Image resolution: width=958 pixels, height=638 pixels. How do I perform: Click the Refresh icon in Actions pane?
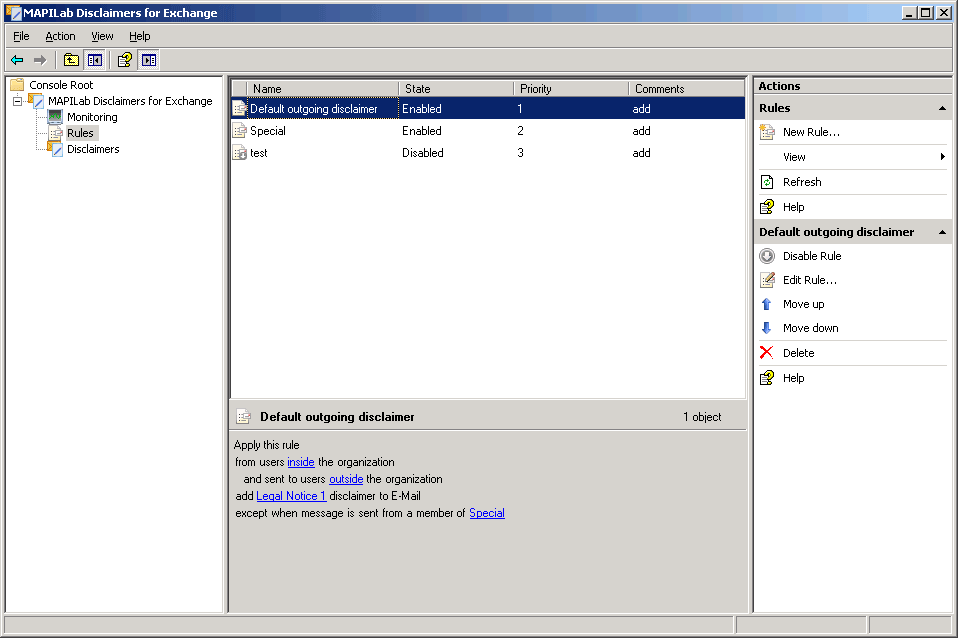click(767, 182)
